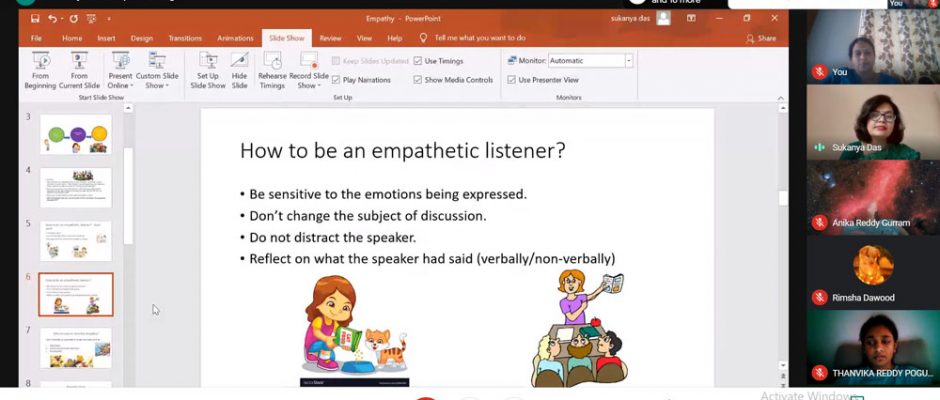Image resolution: width=940 pixels, height=400 pixels.
Task: Switch to the Review tab
Action: [x=330, y=38]
